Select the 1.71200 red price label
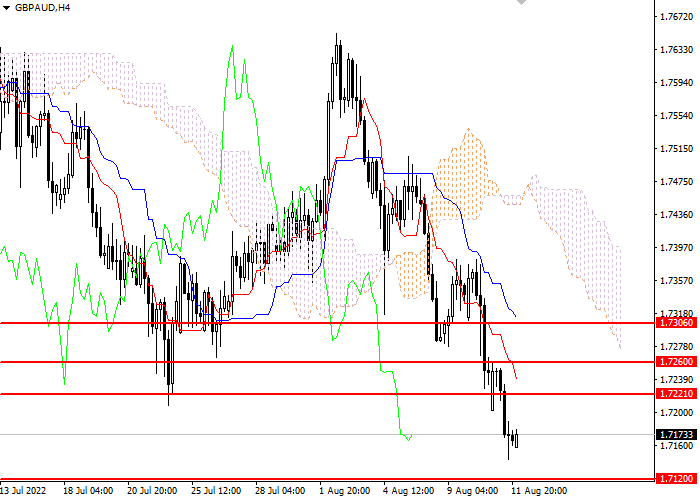Viewport: 700px width, 500px height. (677, 479)
